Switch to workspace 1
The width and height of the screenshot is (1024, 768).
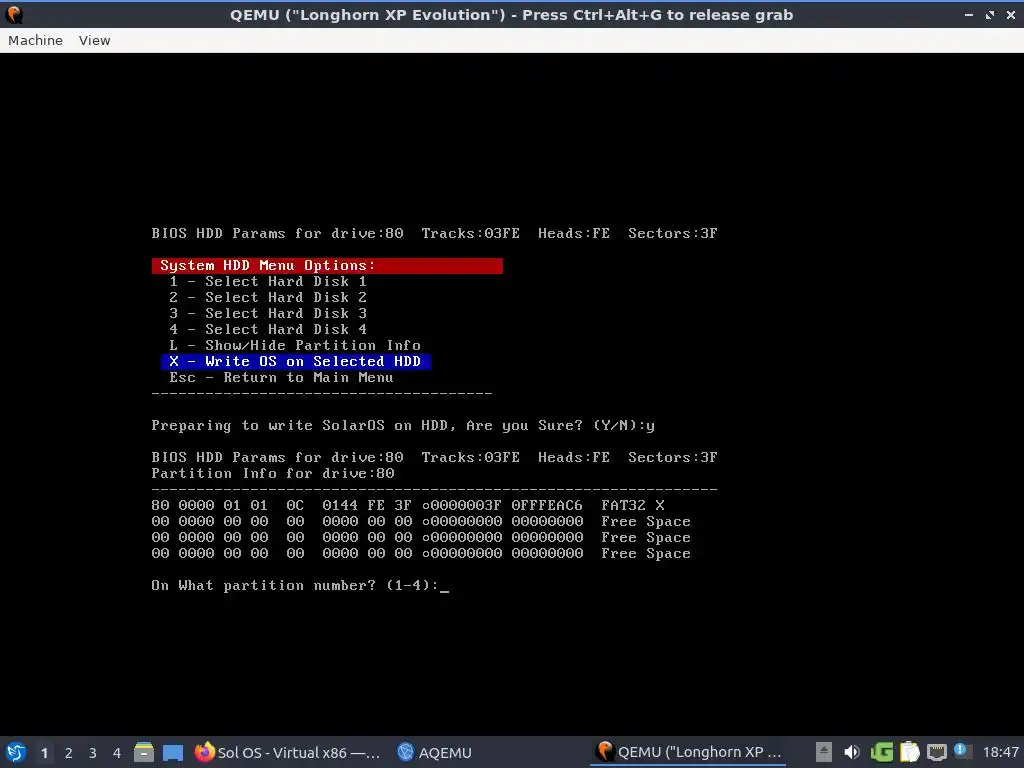coord(44,753)
